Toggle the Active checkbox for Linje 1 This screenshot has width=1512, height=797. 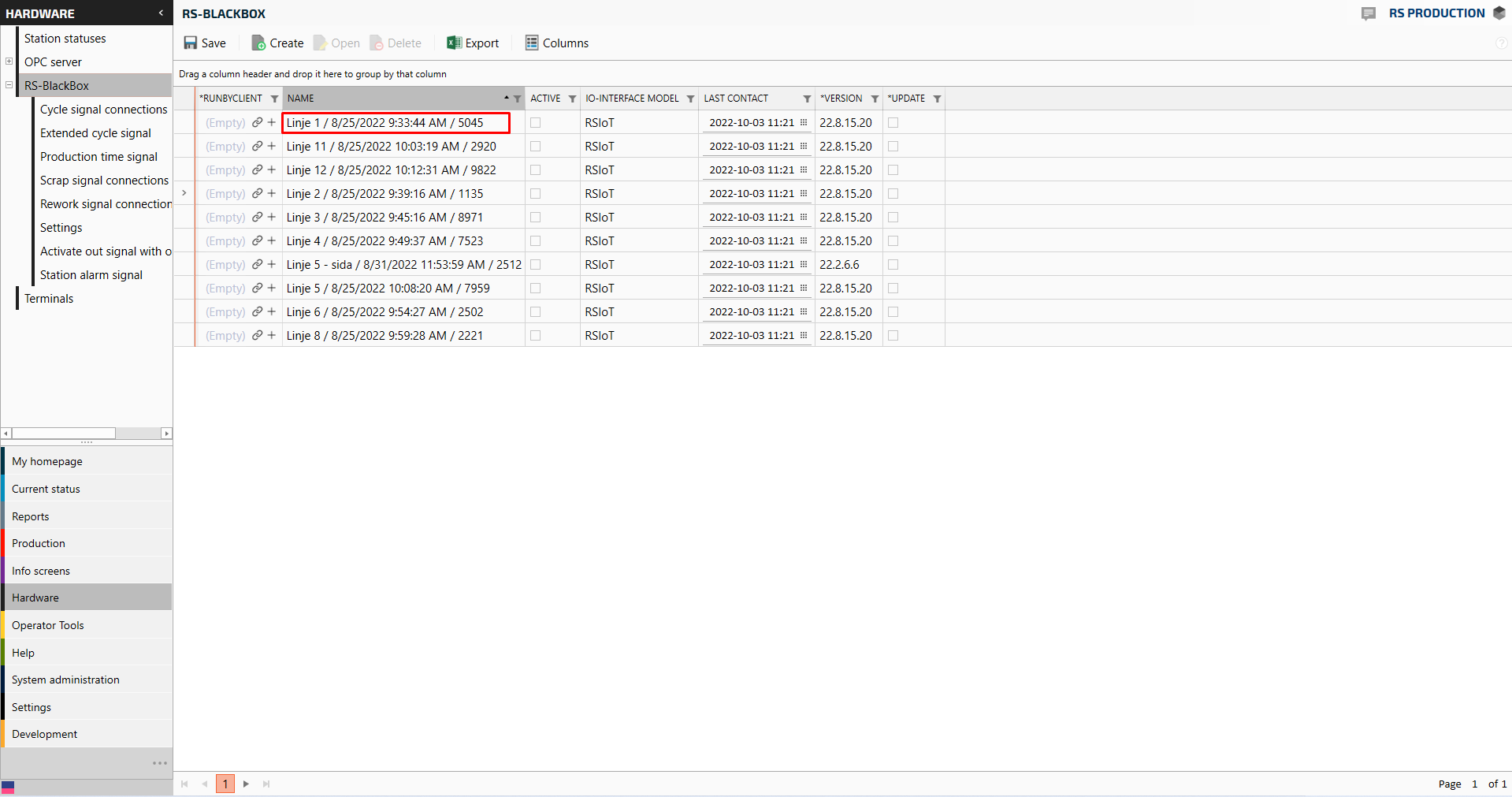pos(536,123)
